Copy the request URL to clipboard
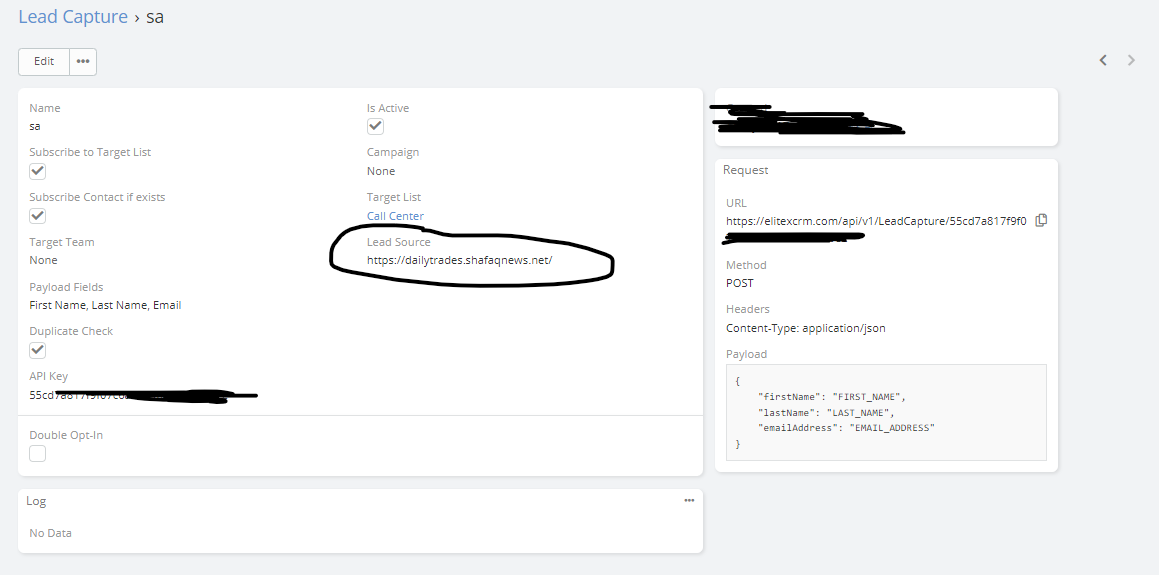 point(1041,220)
